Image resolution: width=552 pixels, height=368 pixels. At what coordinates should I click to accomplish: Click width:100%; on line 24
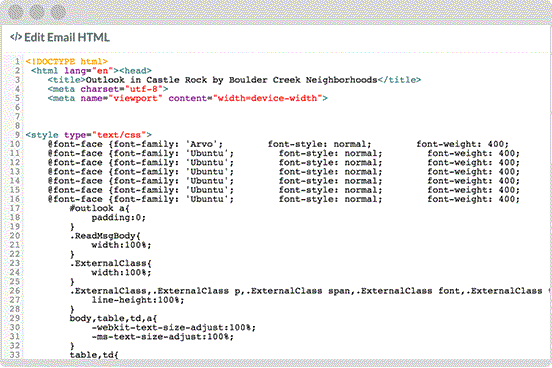click(121, 272)
